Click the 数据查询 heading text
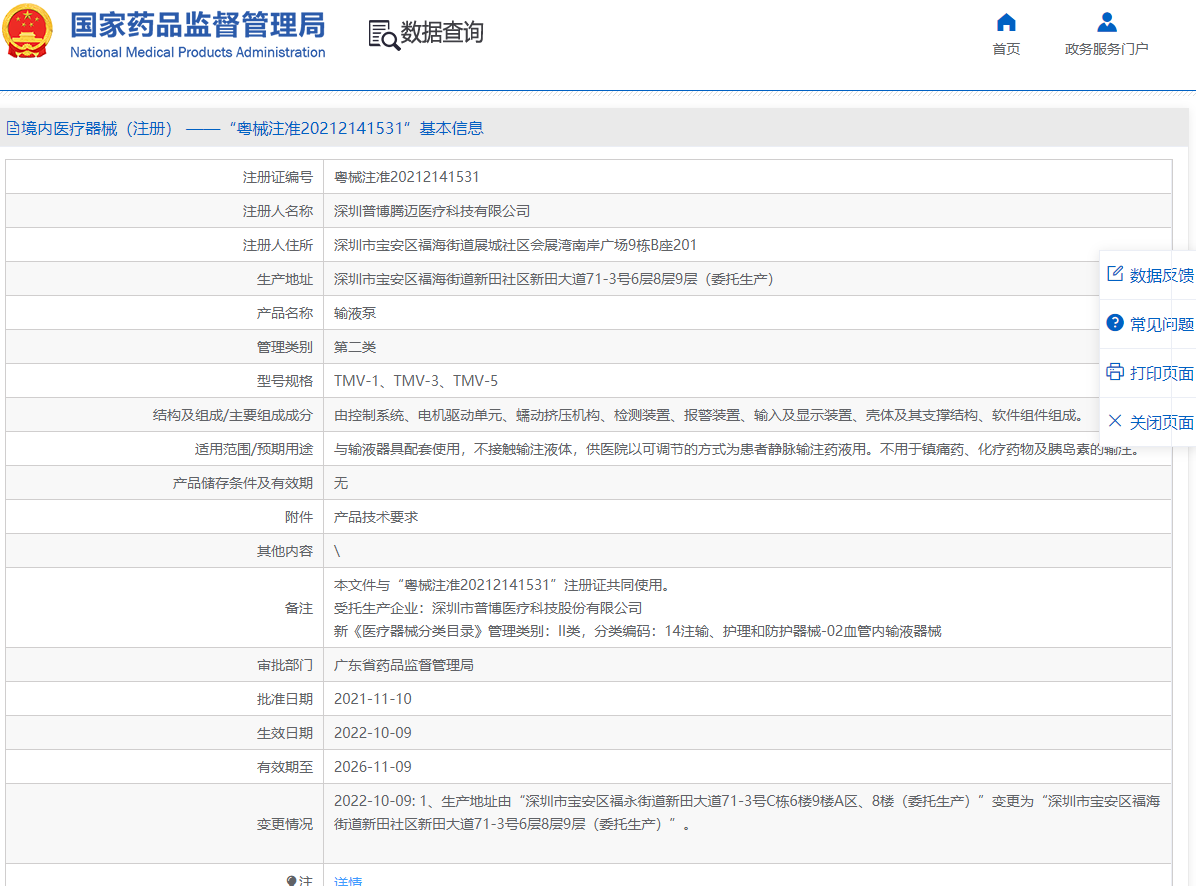 442,32
